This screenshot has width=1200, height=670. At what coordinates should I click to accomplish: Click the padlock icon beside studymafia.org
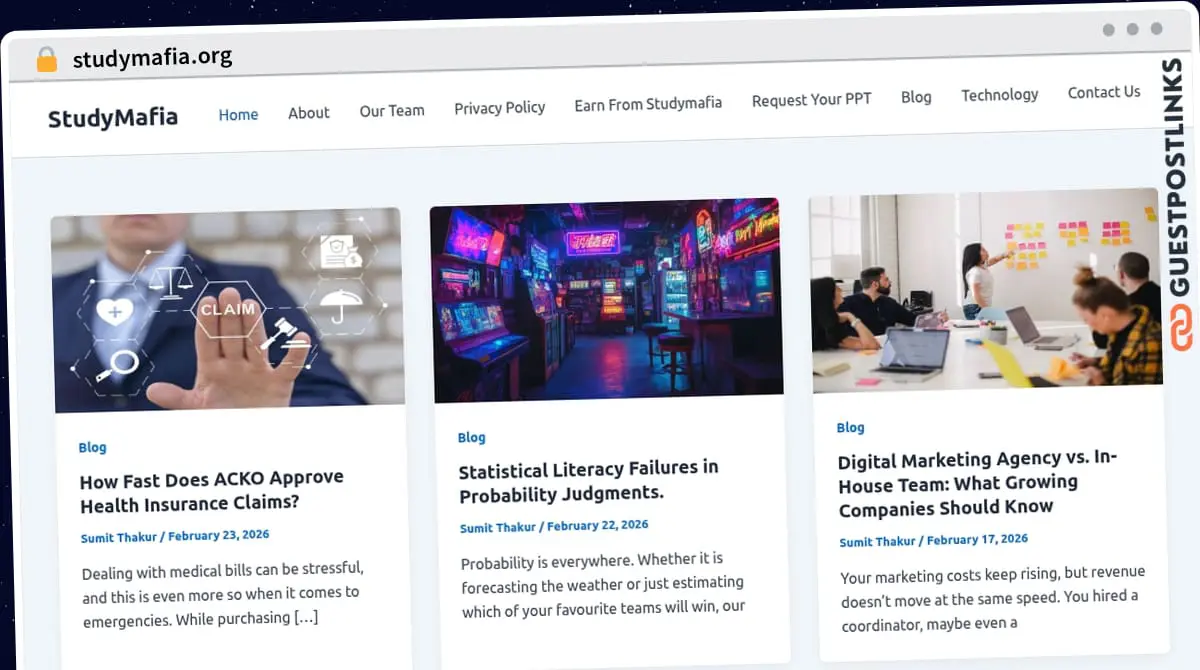coord(46,60)
